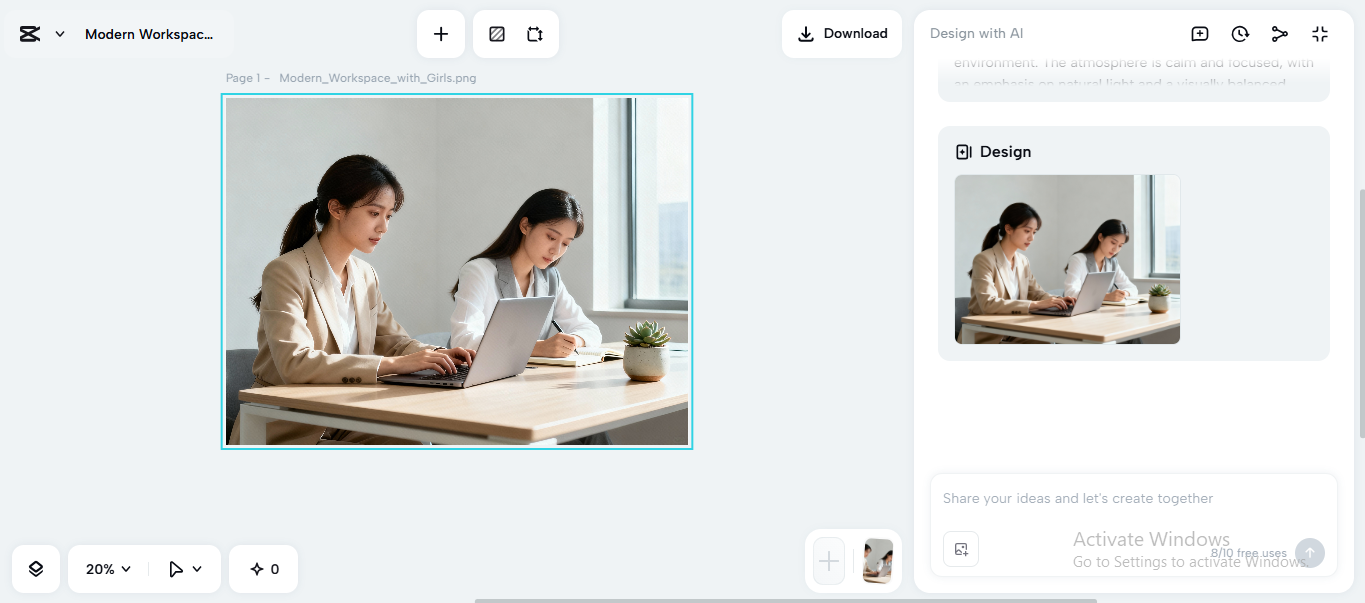Open the generated Design thumbnail image

(1067, 259)
